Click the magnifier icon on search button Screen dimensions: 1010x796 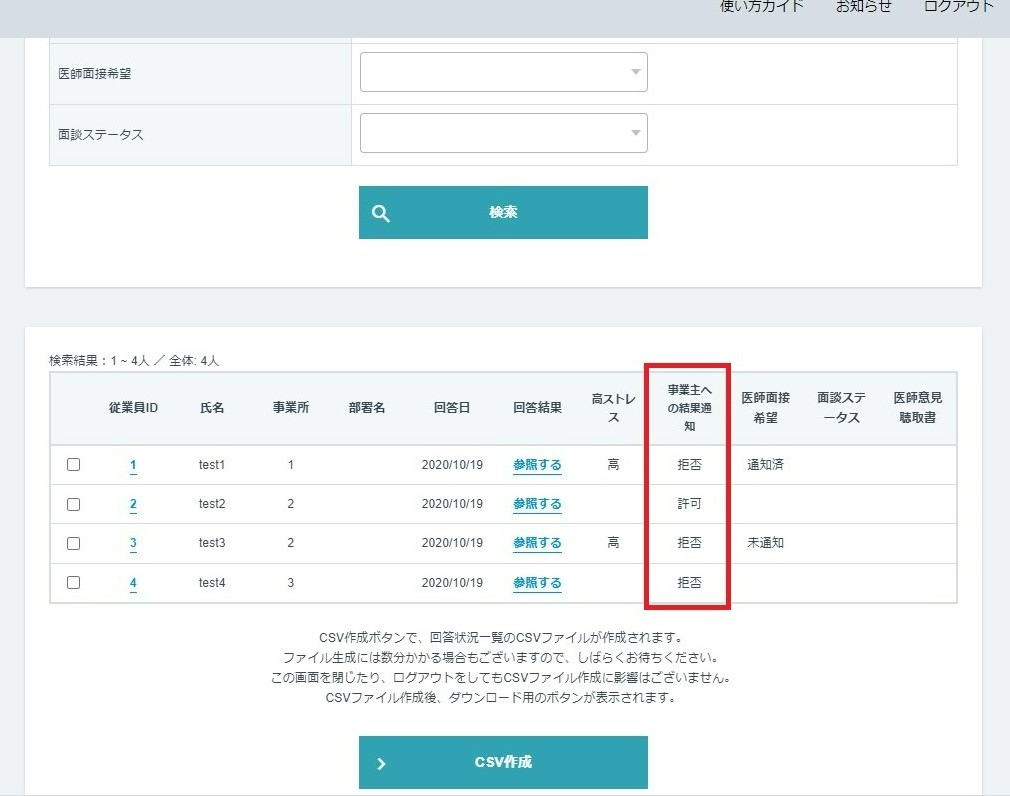point(381,213)
